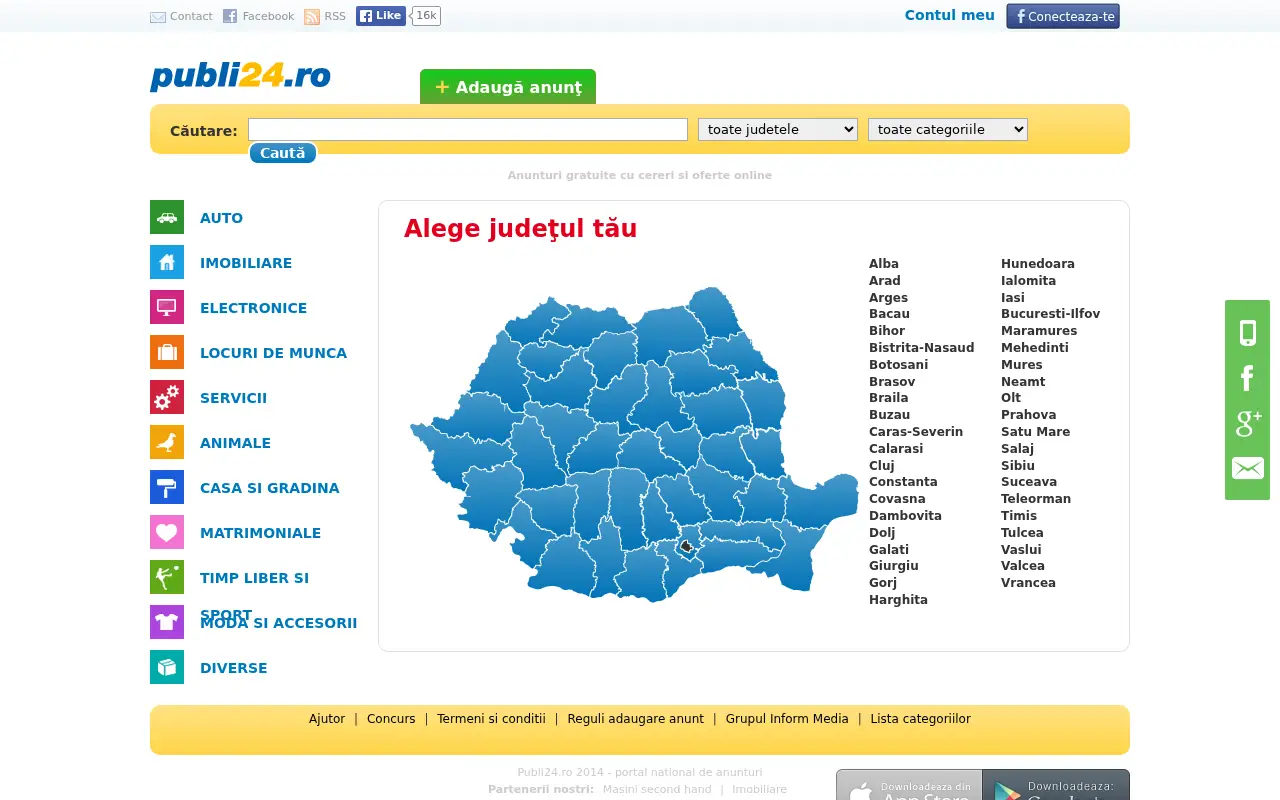Open the Contul meu link
The height and width of the screenshot is (800, 1280).
(950, 15)
